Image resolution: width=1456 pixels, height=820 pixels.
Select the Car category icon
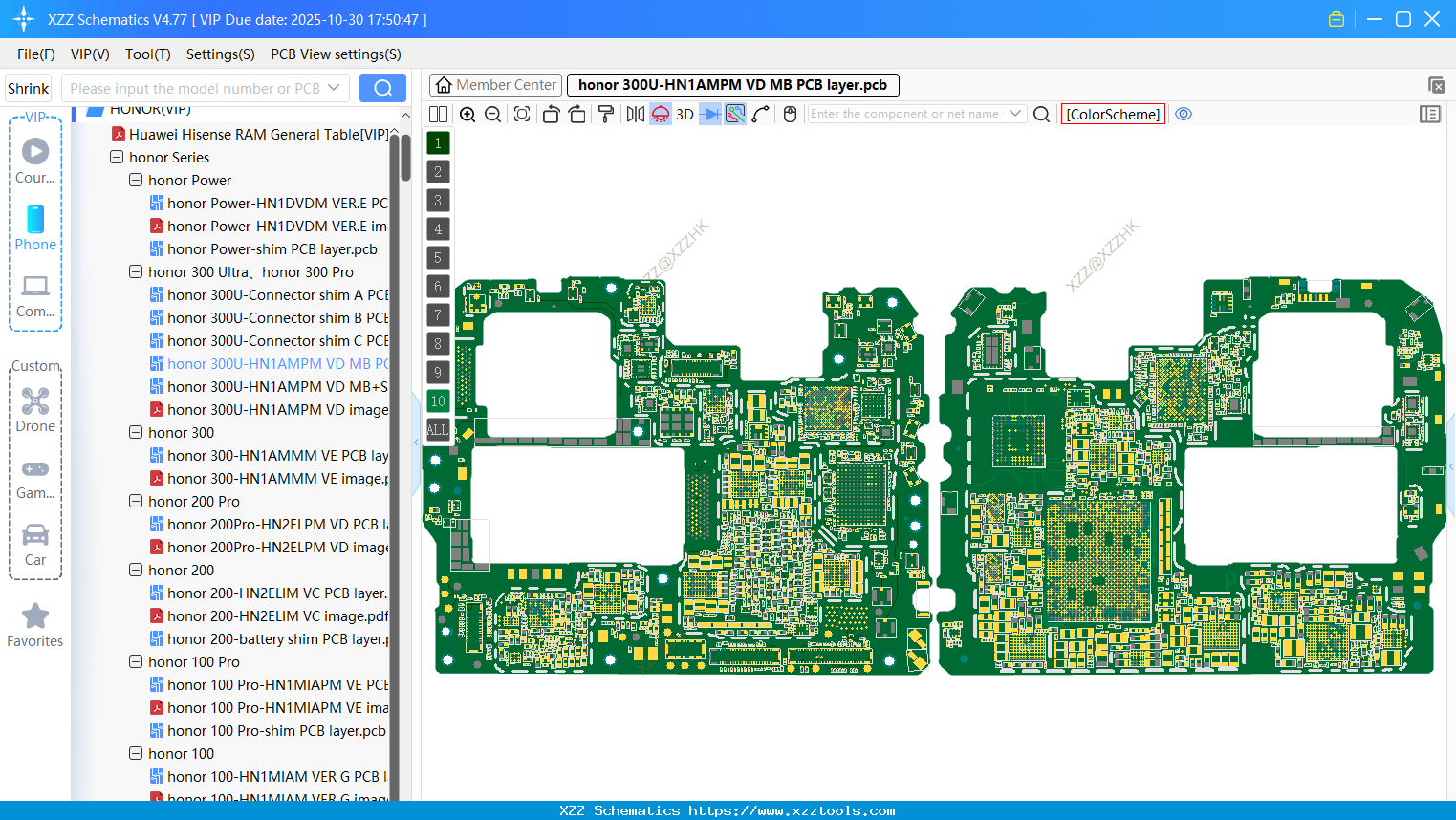pos(35,544)
